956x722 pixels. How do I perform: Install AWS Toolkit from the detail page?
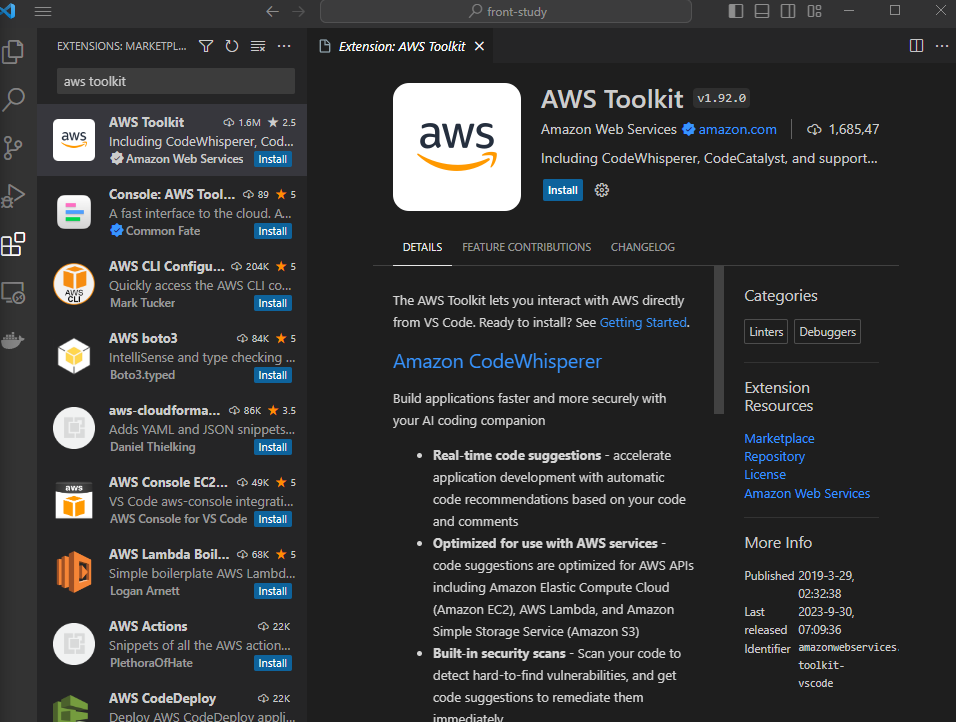coord(562,190)
